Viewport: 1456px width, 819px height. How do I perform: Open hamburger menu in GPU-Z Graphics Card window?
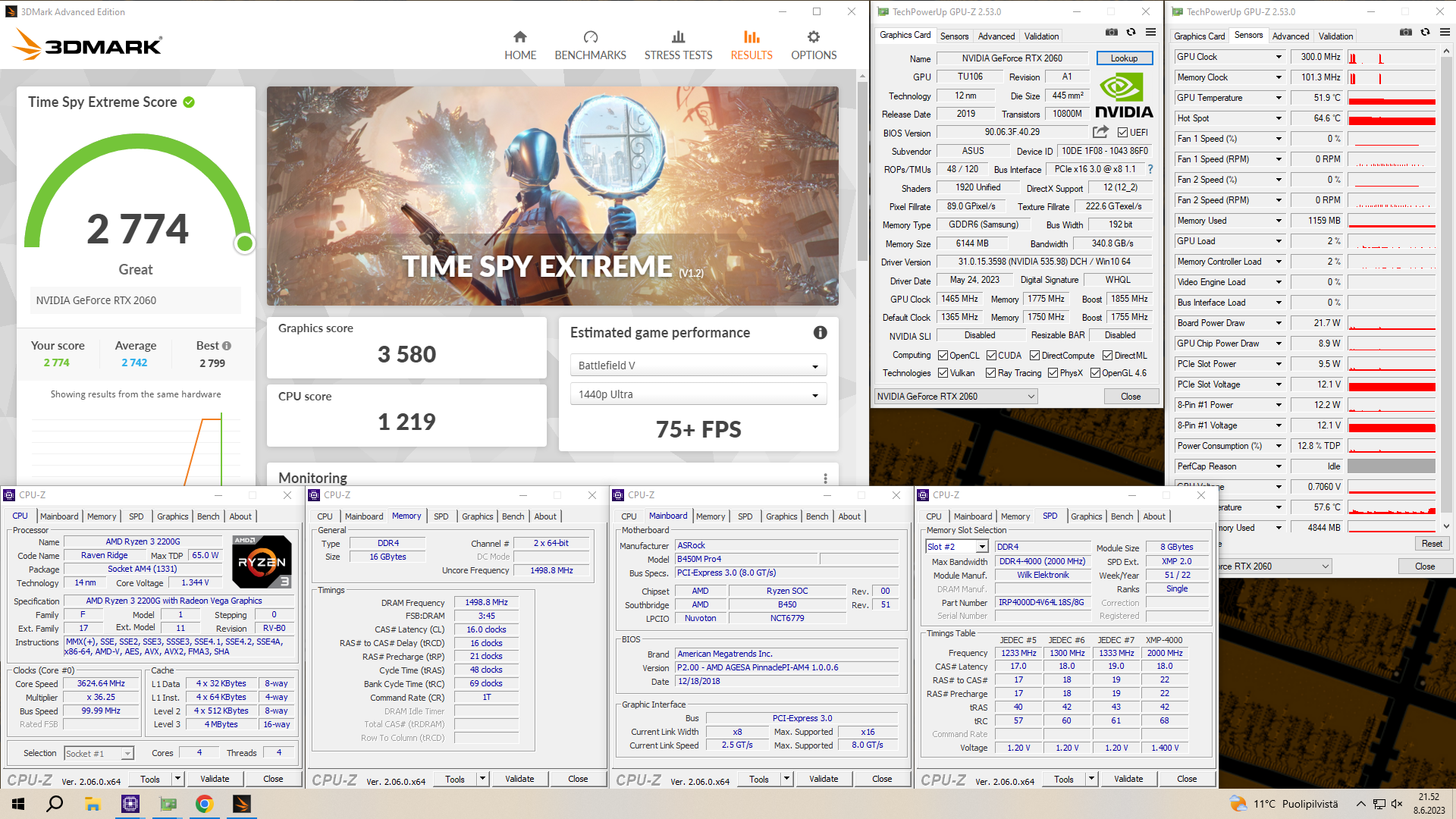tap(1150, 33)
